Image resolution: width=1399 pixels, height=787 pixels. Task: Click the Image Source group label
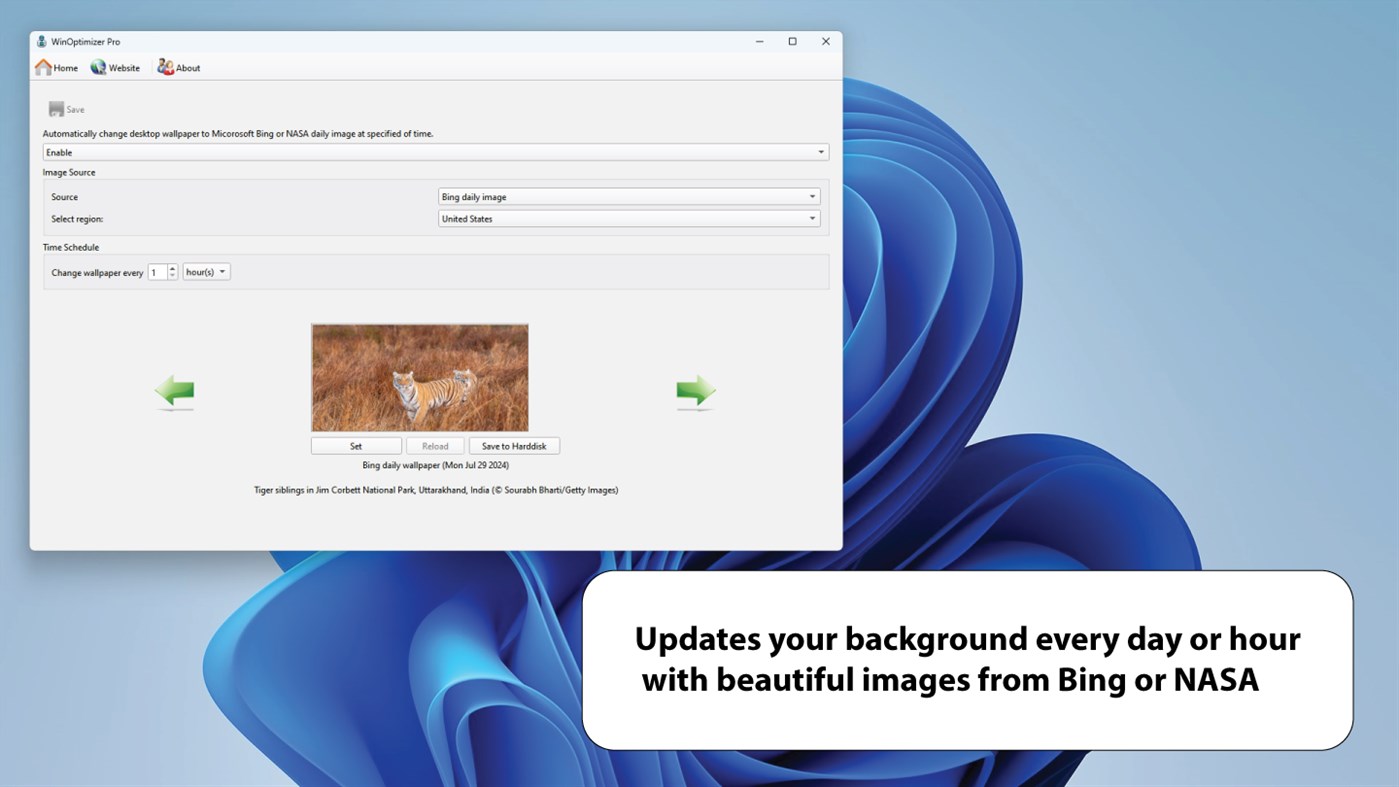tap(69, 172)
